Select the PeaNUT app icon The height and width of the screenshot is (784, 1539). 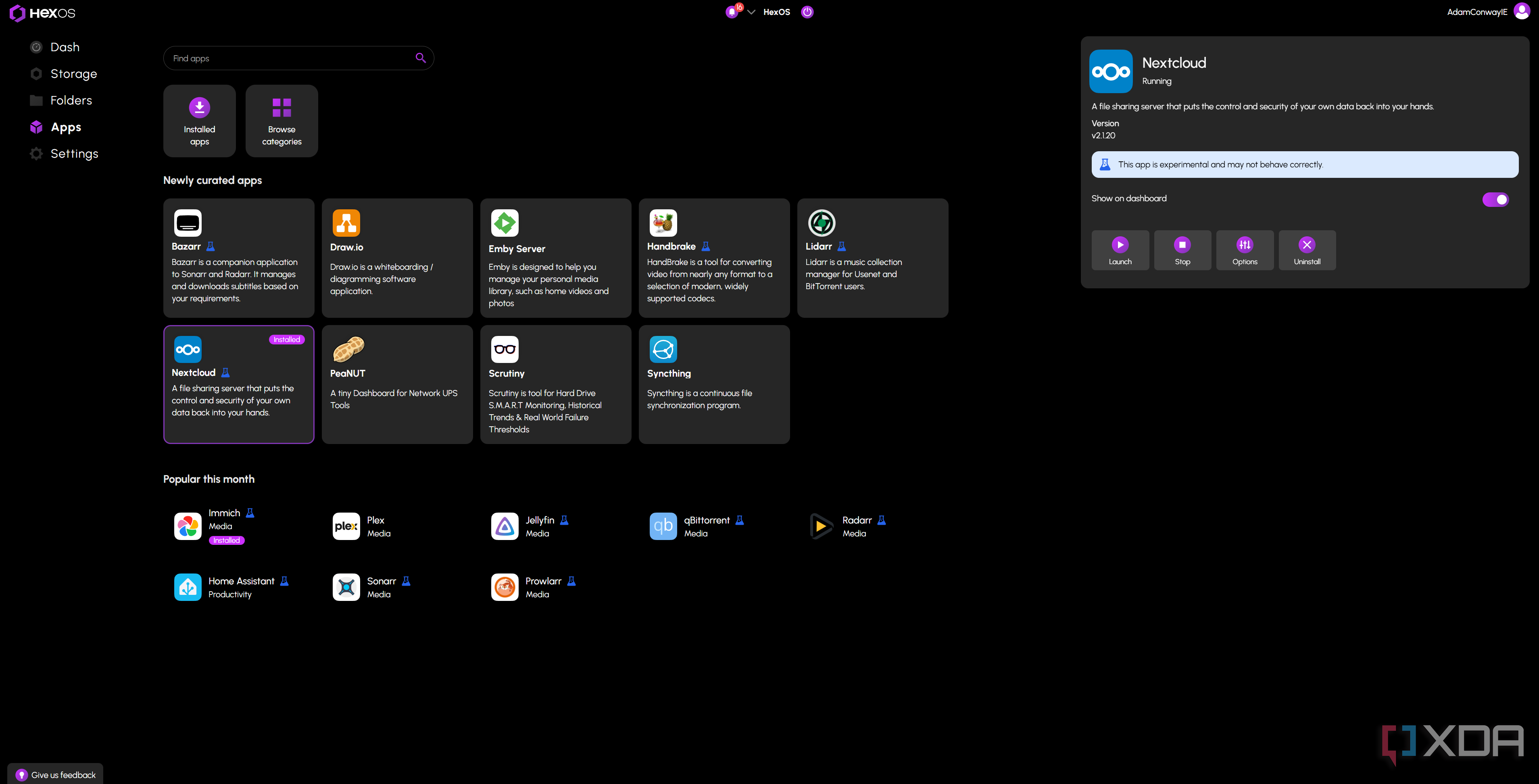coord(348,349)
